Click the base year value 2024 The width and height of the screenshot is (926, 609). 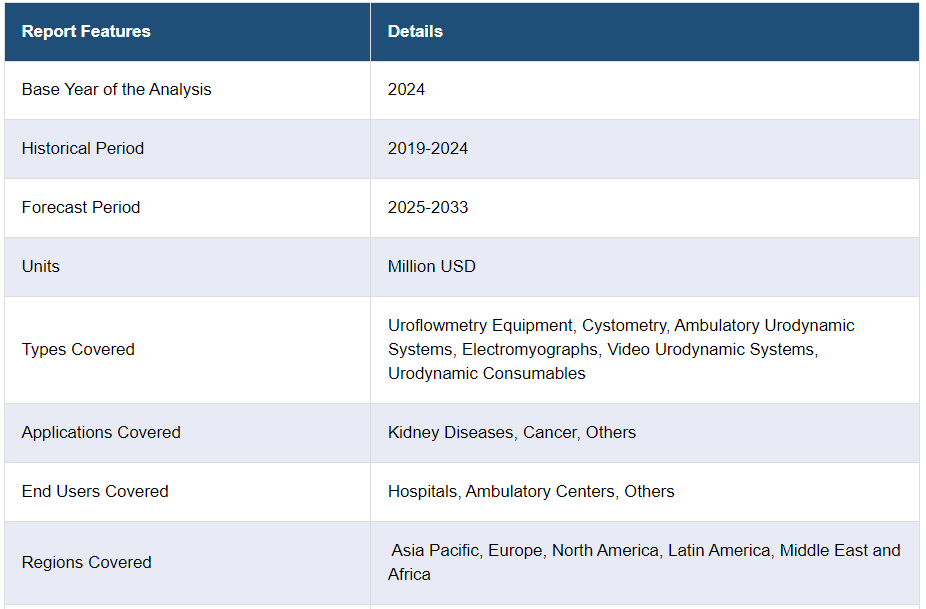point(406,90)
